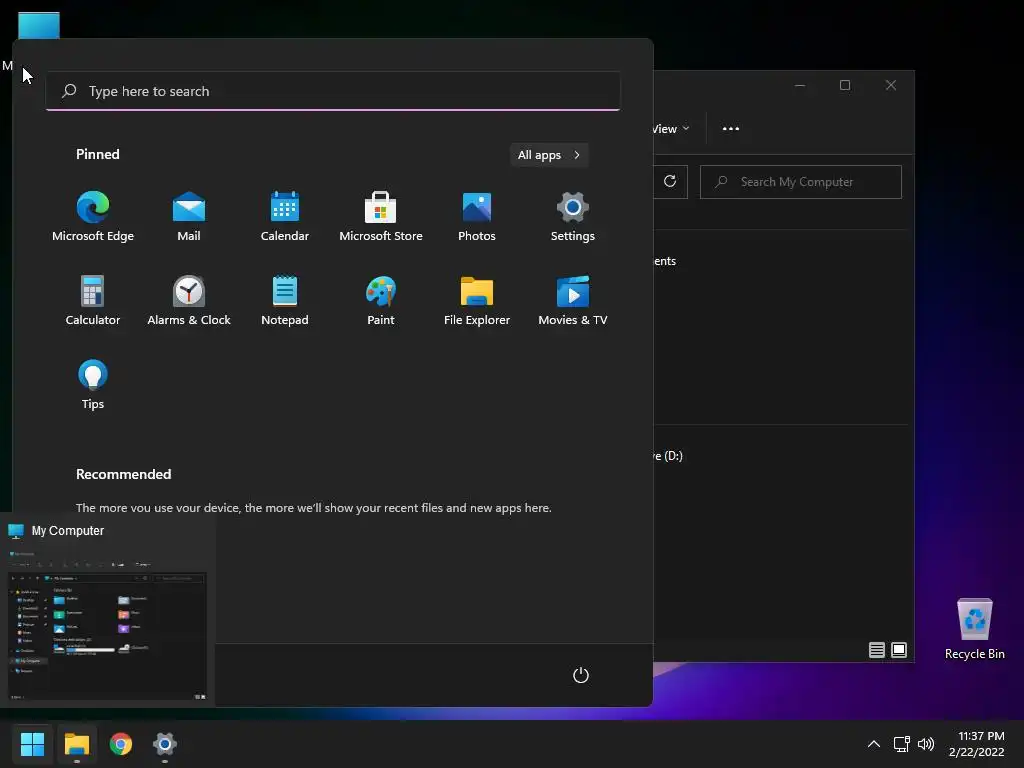Open Microsoft Store
Screen dimensions: 1024x768
pos(381,216)
